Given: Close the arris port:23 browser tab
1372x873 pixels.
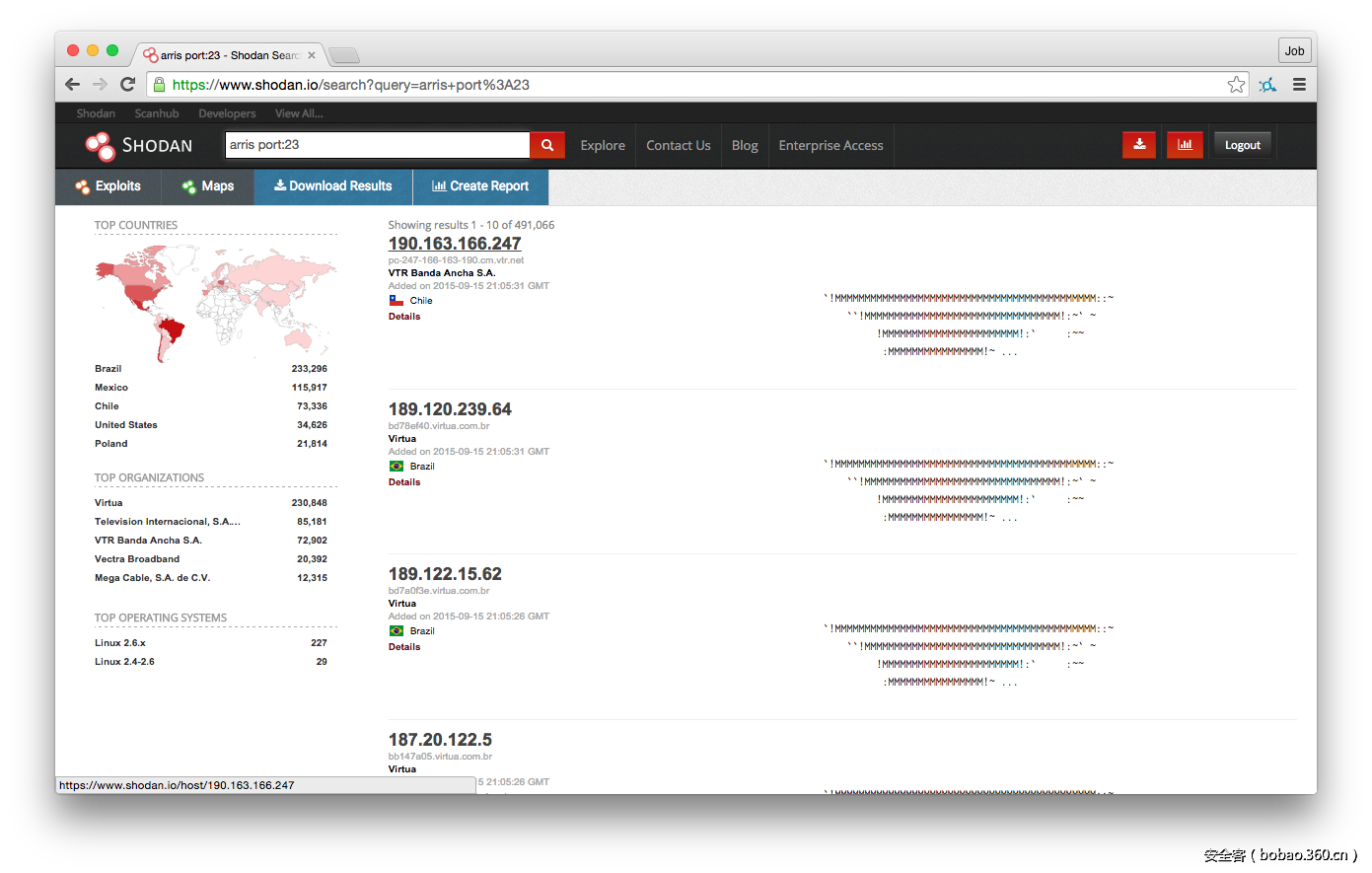Looking at the screenshot, I should (312, 55).
